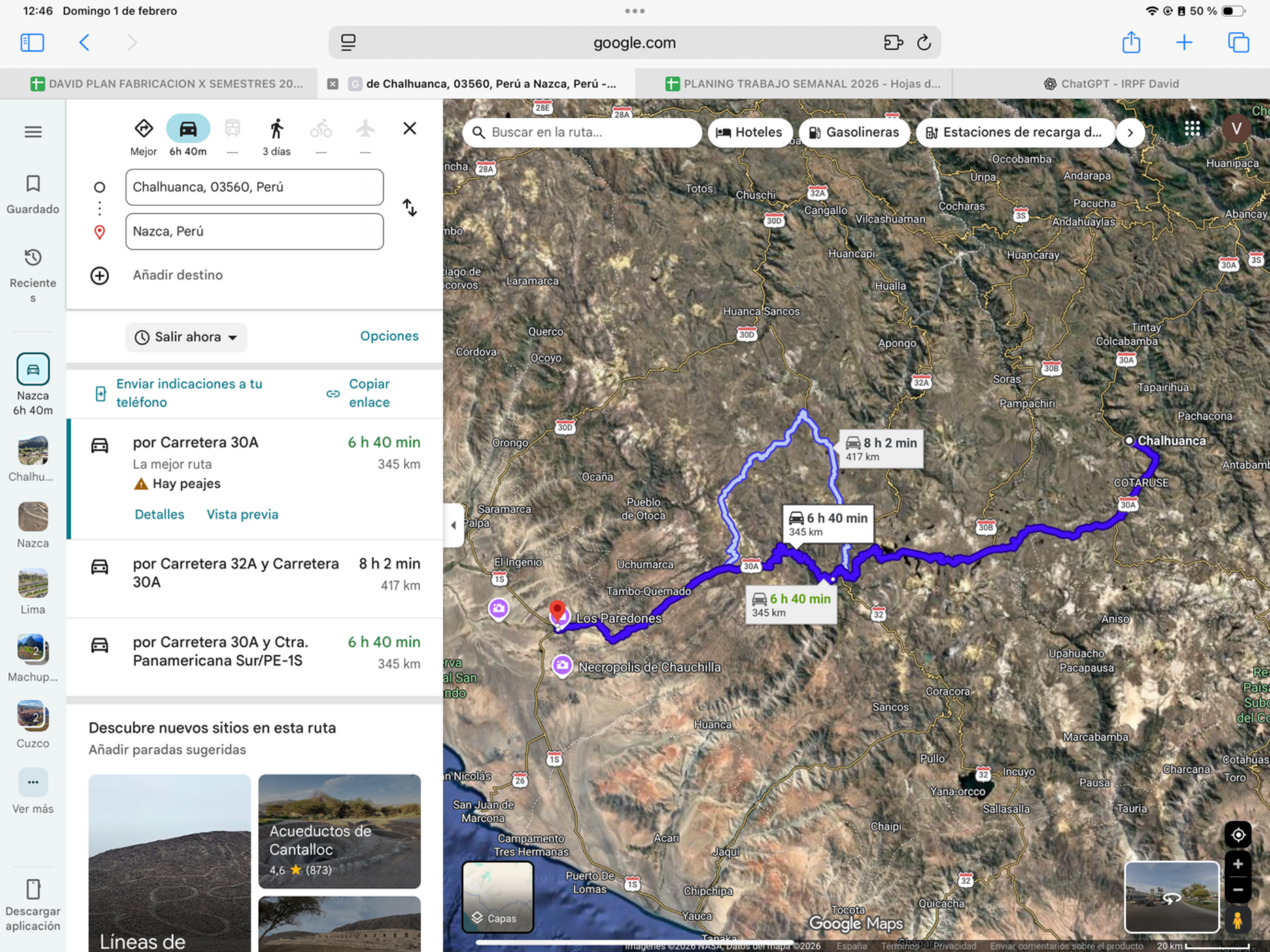
Task: Open the page reader menu icon
Action: click(x=349, y=43)
